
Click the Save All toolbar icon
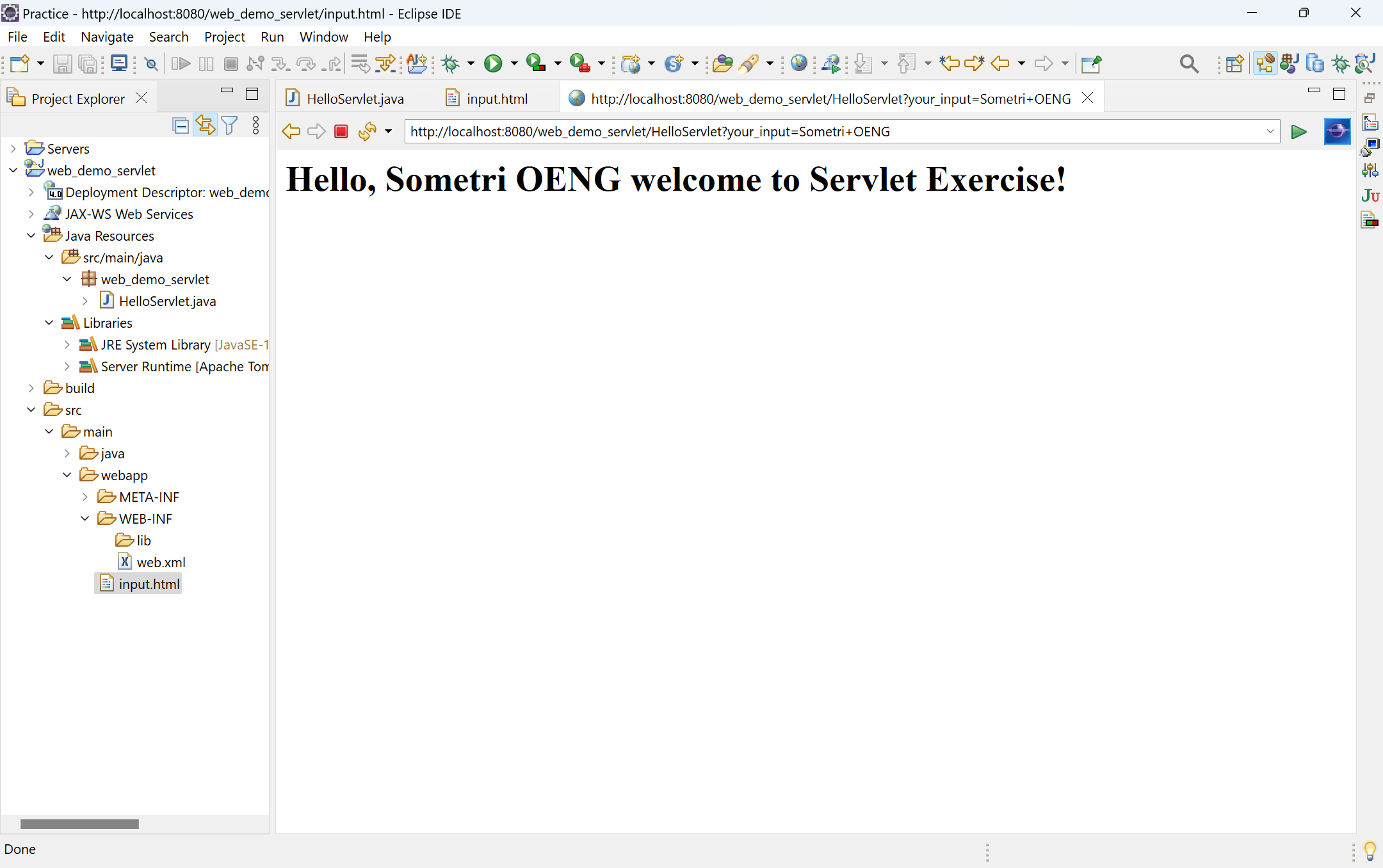click(88, 63)
